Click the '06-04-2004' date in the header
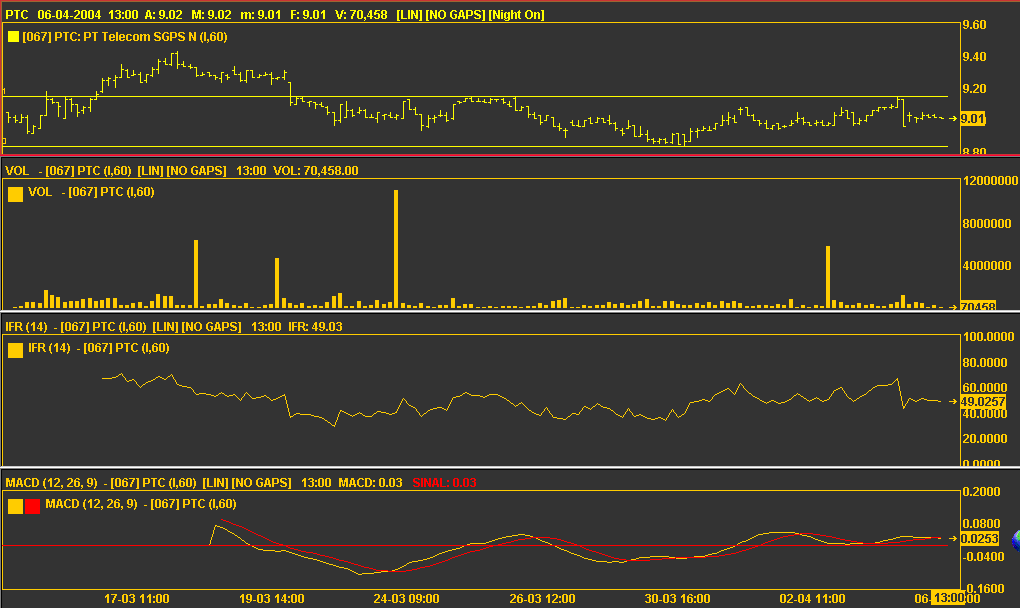 (x=69, y=14)
